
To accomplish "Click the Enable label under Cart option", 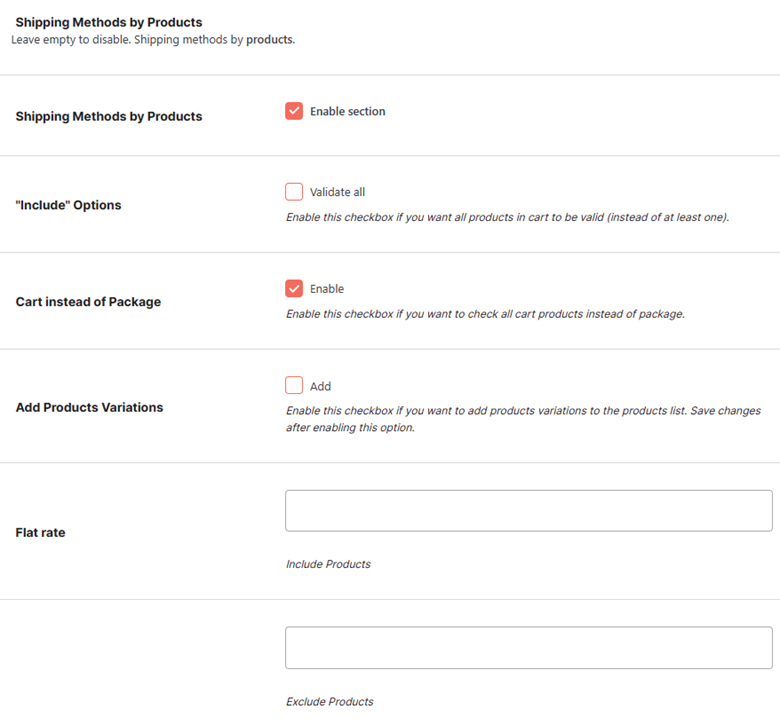I will coord(327,289).
